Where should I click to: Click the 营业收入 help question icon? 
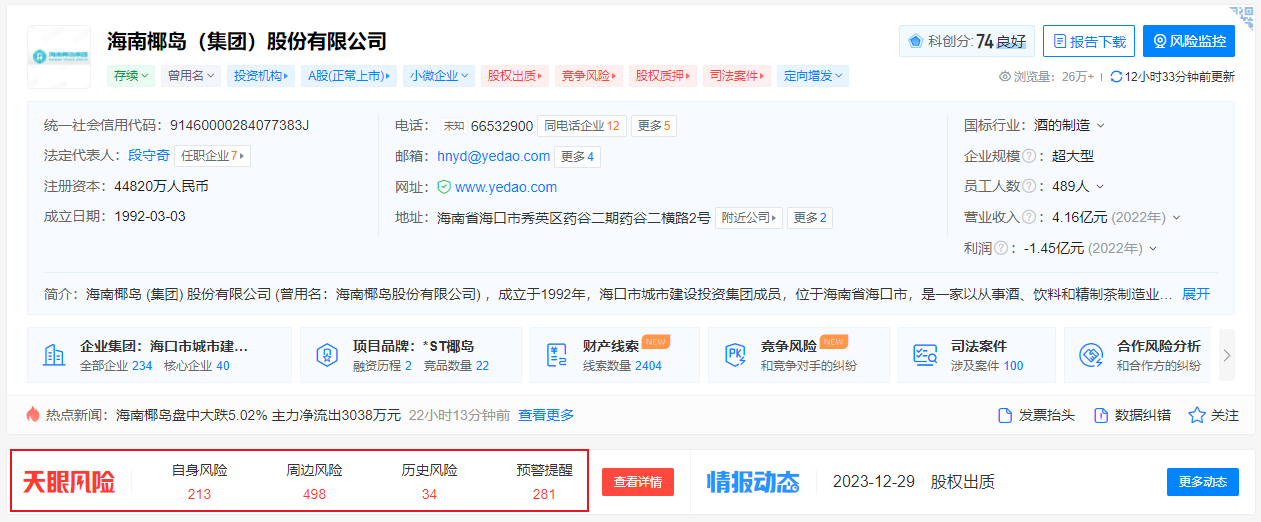[x=1028, y=217]
